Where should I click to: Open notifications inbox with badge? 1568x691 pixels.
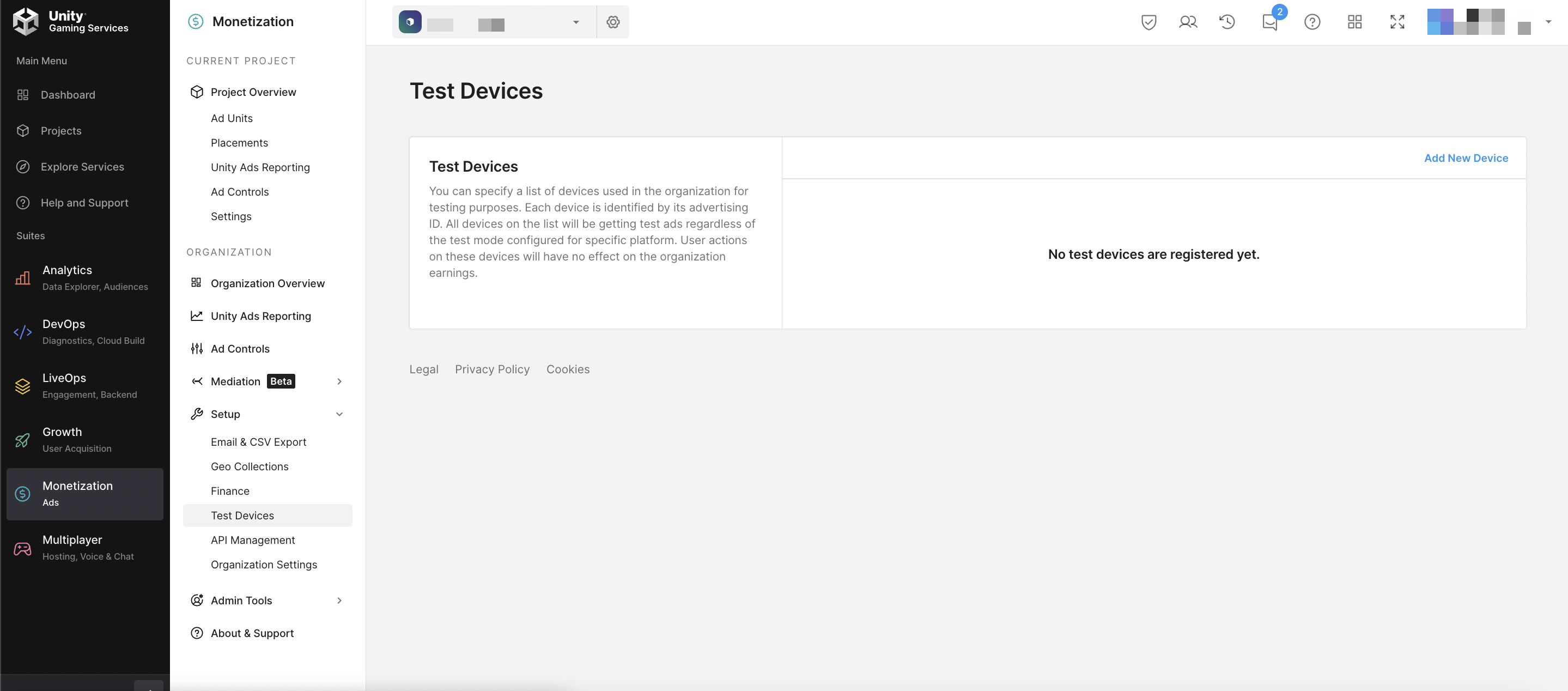1270,22
